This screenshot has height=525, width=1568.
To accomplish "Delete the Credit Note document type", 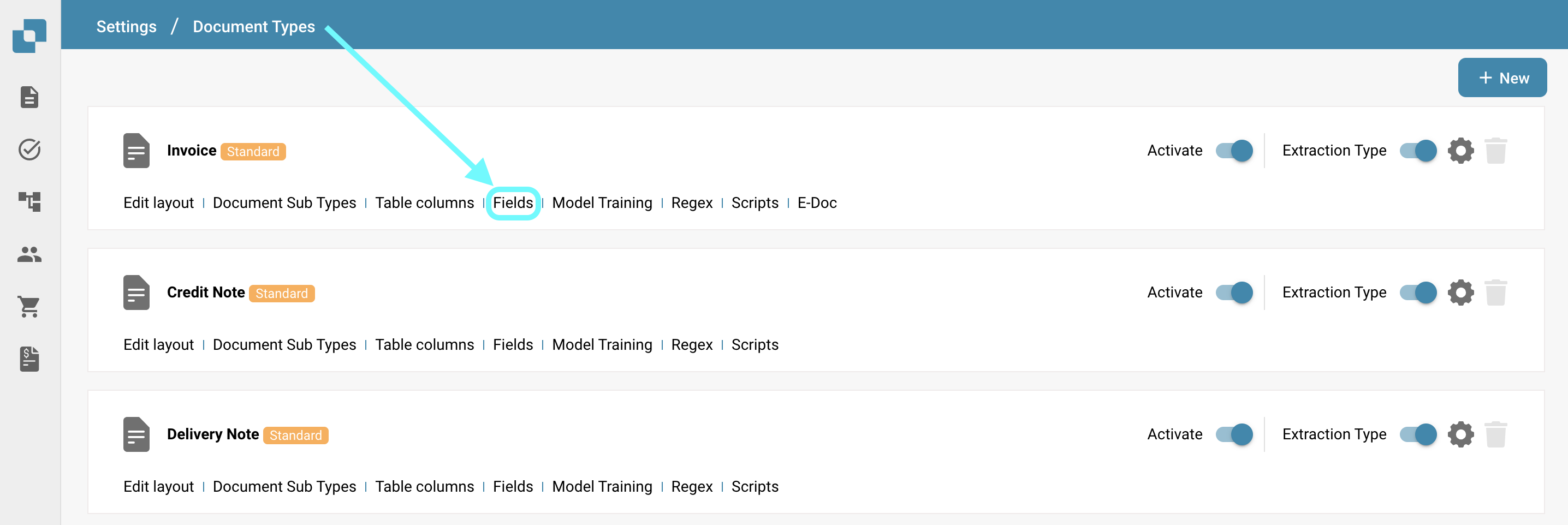I will click(1495, 293).
